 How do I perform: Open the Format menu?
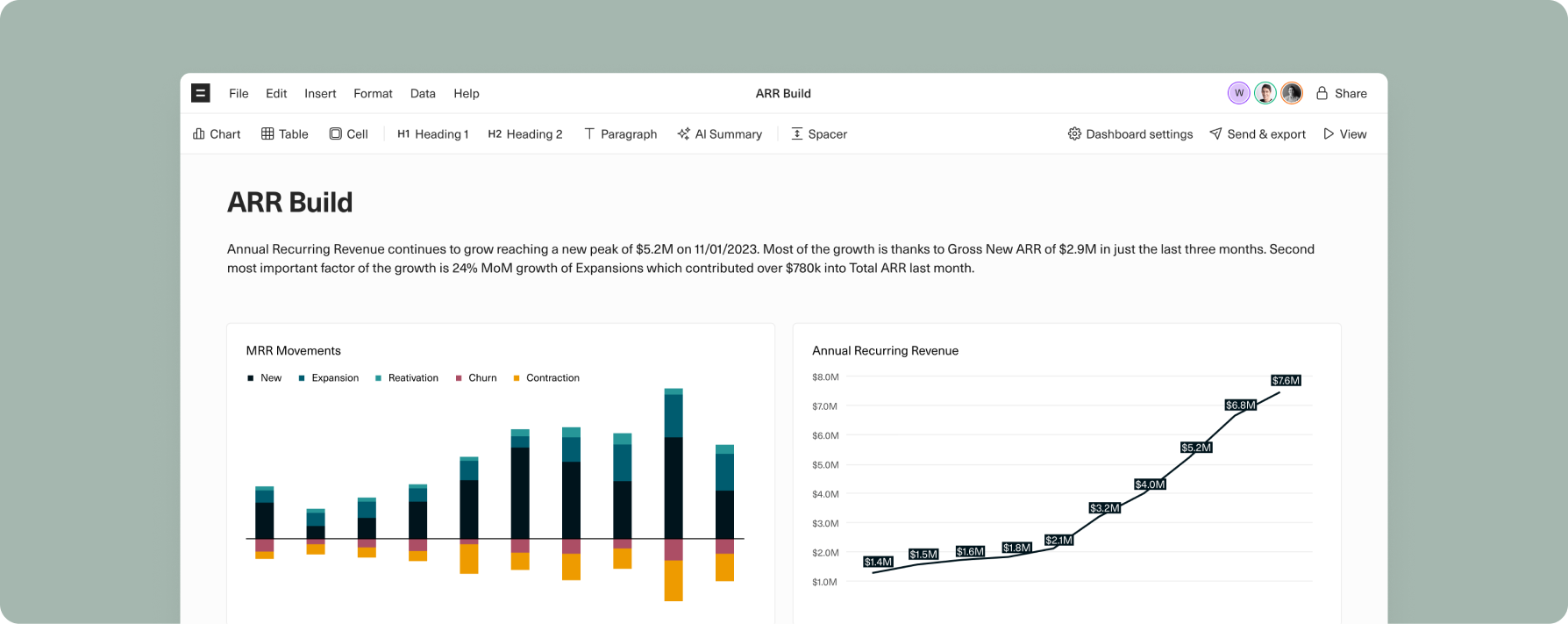pos(373,93)
